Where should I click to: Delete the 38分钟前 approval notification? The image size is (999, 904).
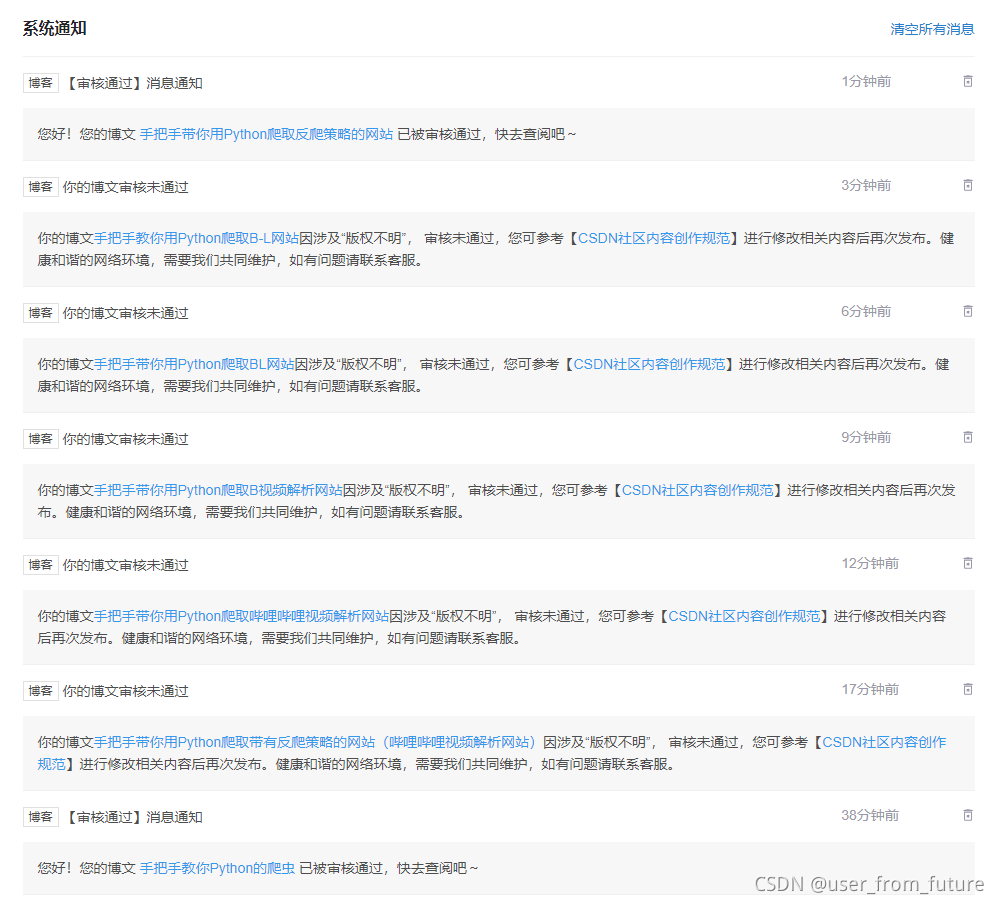[968, 817]
